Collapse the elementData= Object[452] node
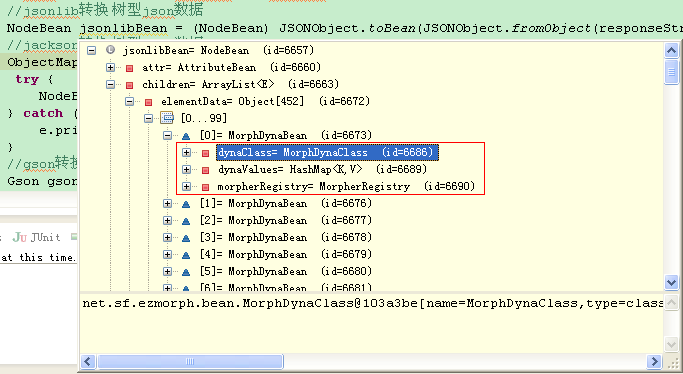 click(x=129, y=101)
